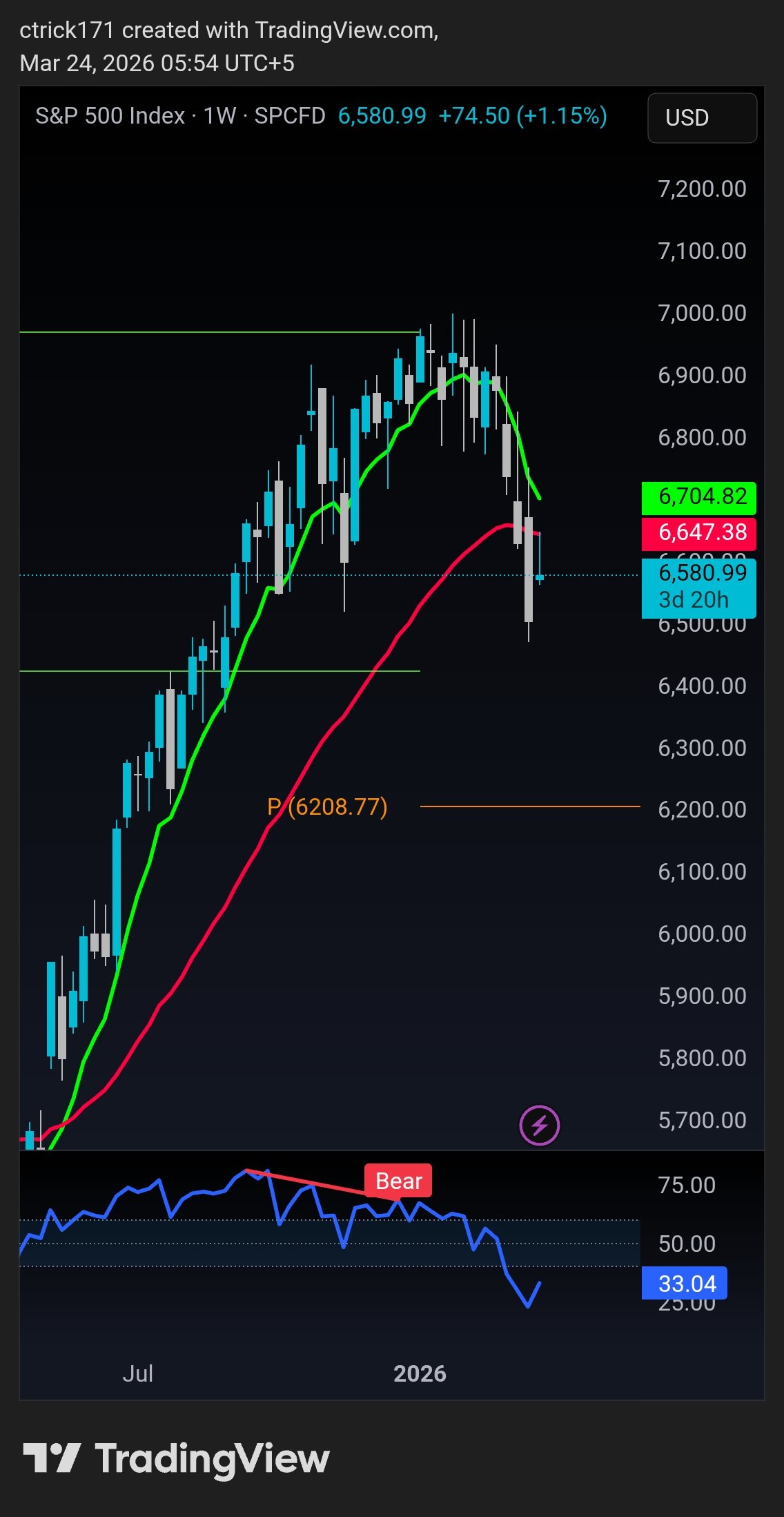Viewport: 784px width, 1517px height.
Task: Click the 50.00 RSI axis label
Action: pyautogui.click(x=687, y=1244)
